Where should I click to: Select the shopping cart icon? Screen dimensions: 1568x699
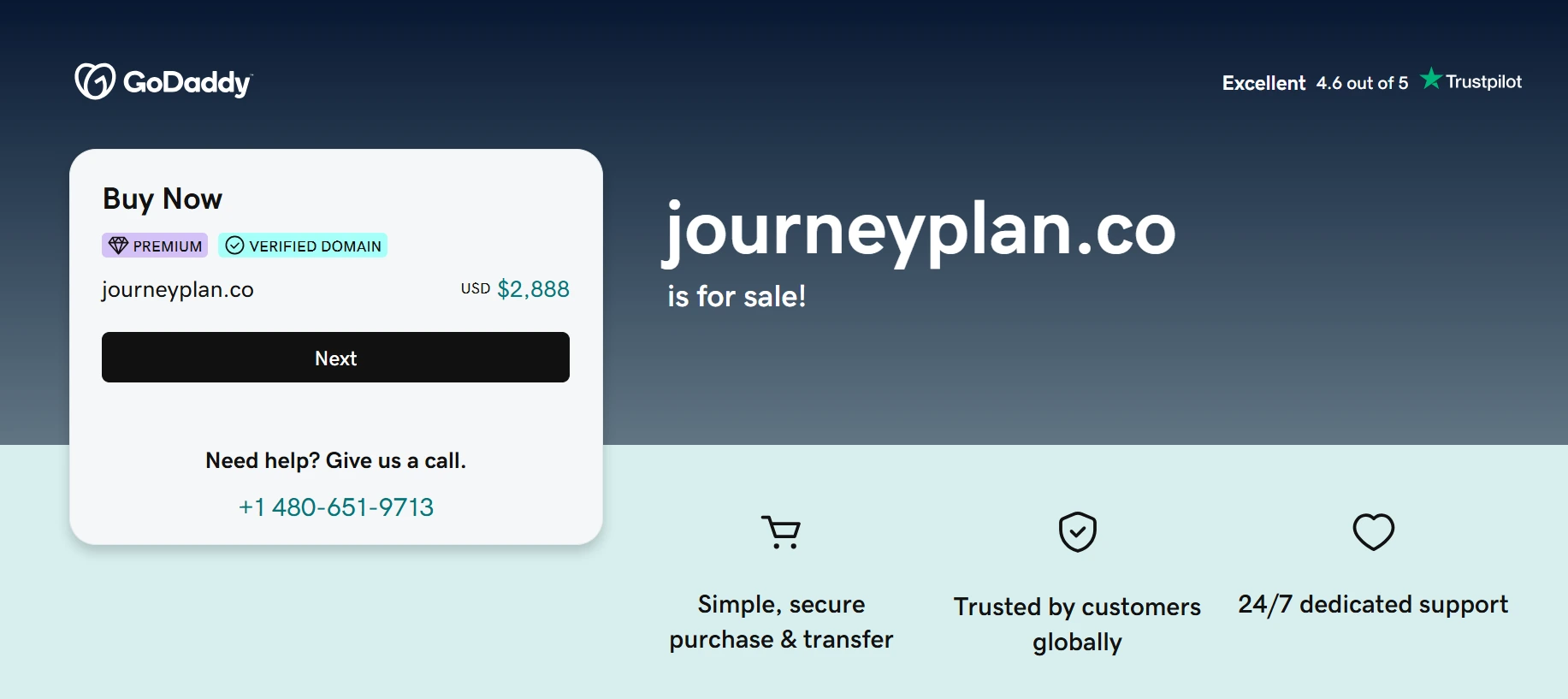tap(780, 531)
